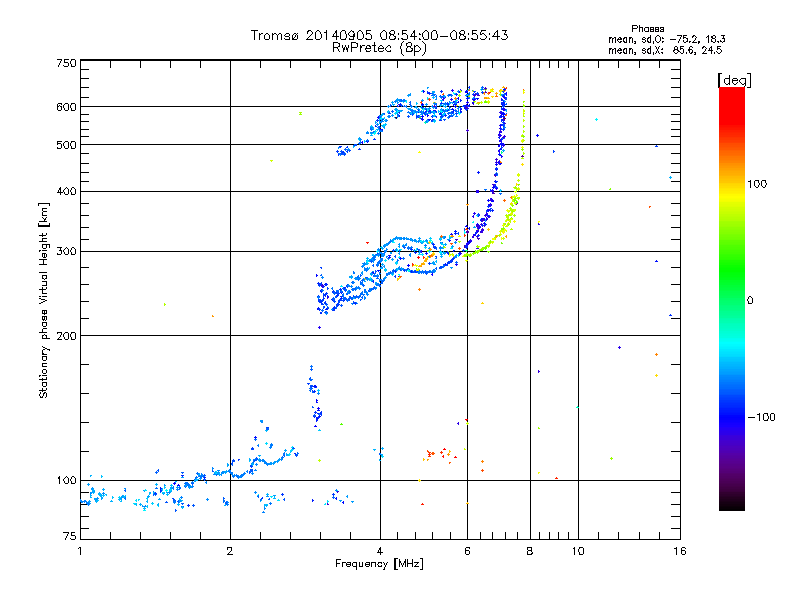Click the y-axis tick label '750'

pyautogui.click(x=66, y=63)
